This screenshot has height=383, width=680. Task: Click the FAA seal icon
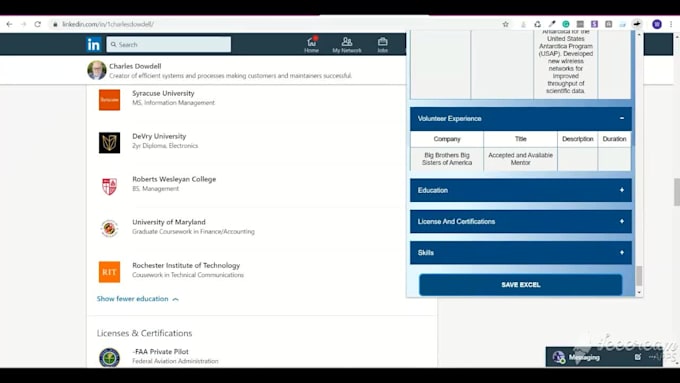[x=109, y=358]
